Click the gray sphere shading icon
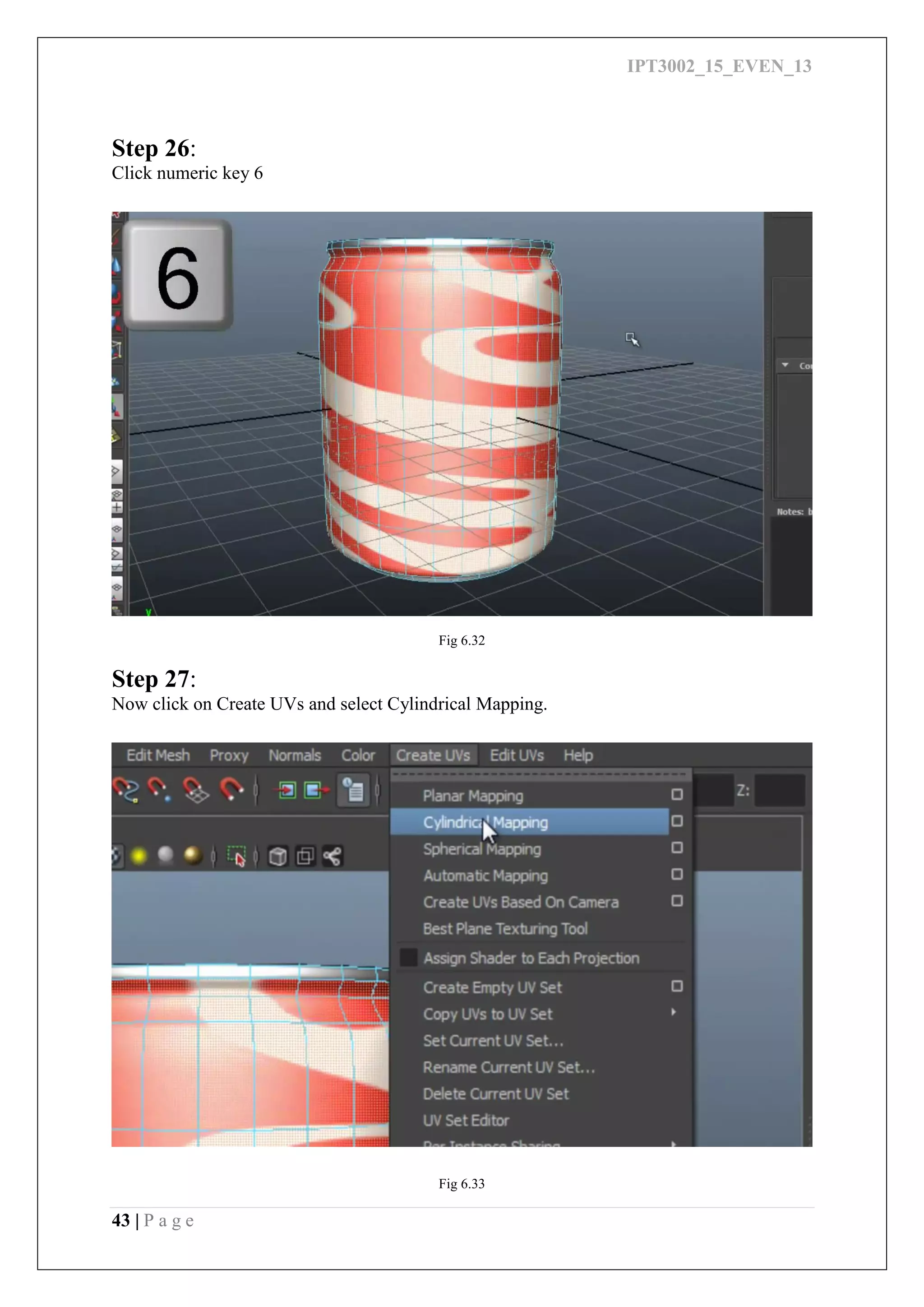 166,856
